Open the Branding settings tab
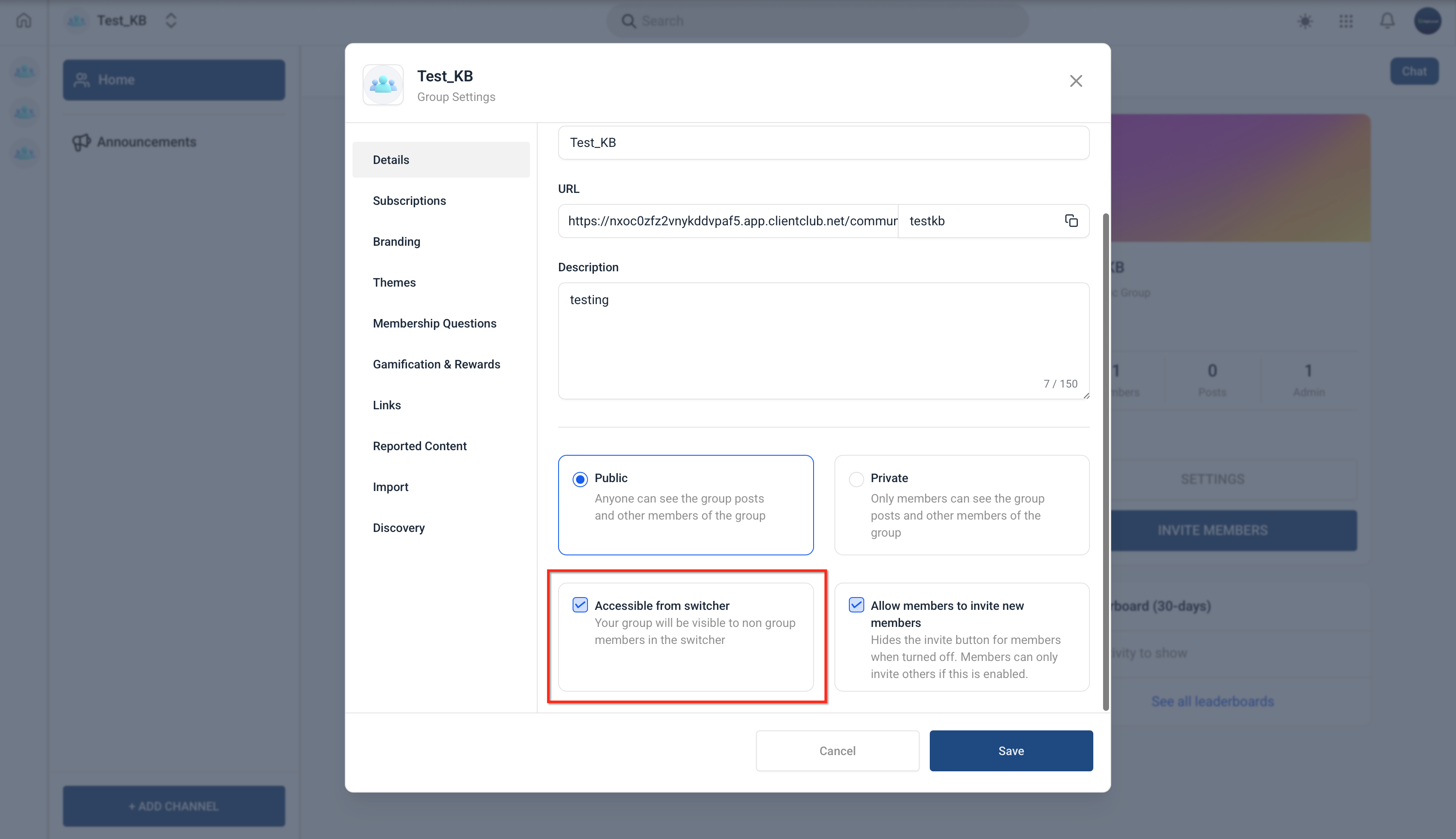This screenshot has width=1456, height=839. point(396,241)
